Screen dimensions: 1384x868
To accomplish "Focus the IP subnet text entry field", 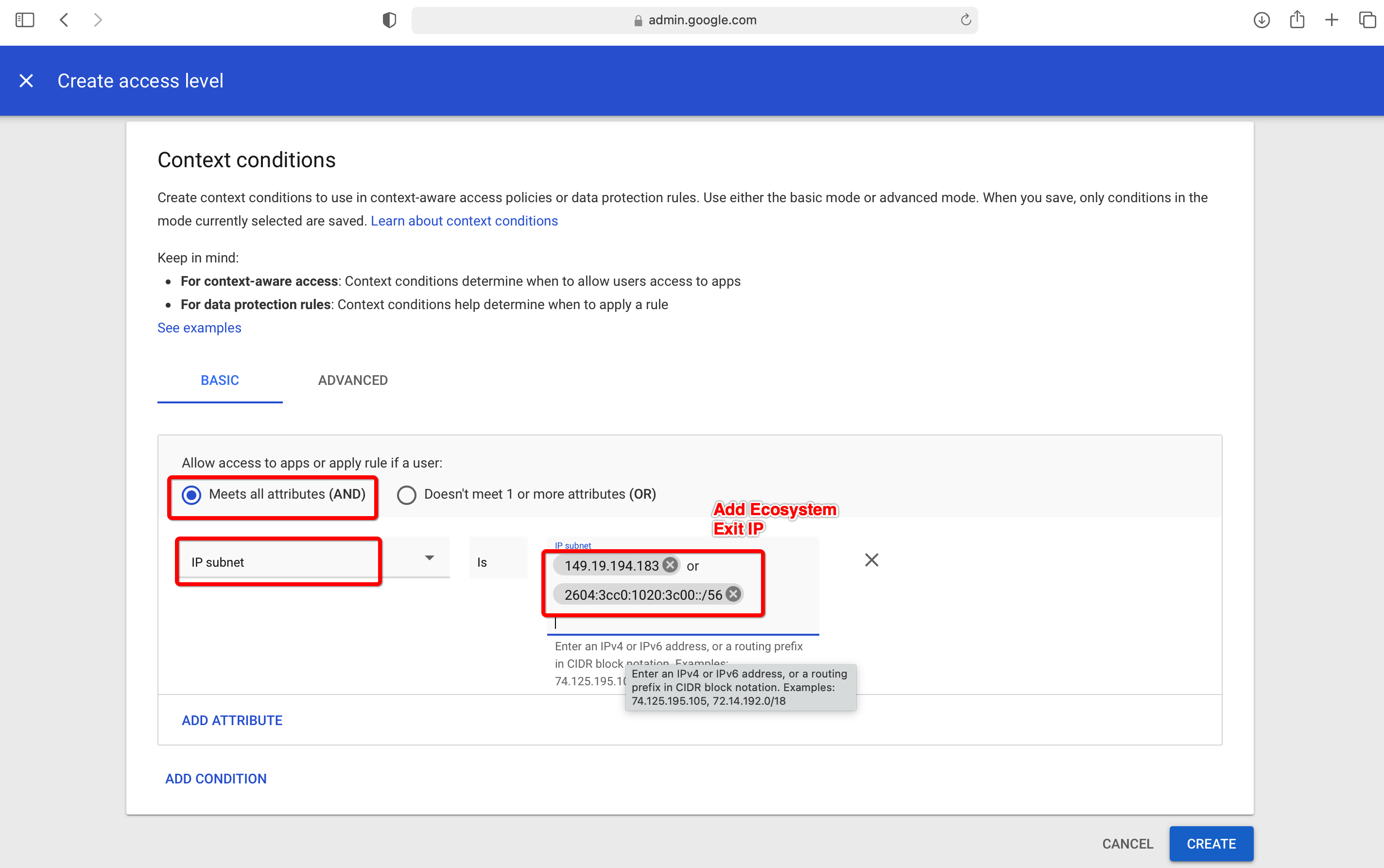I will pyautogui.click(x=683, y=624).
